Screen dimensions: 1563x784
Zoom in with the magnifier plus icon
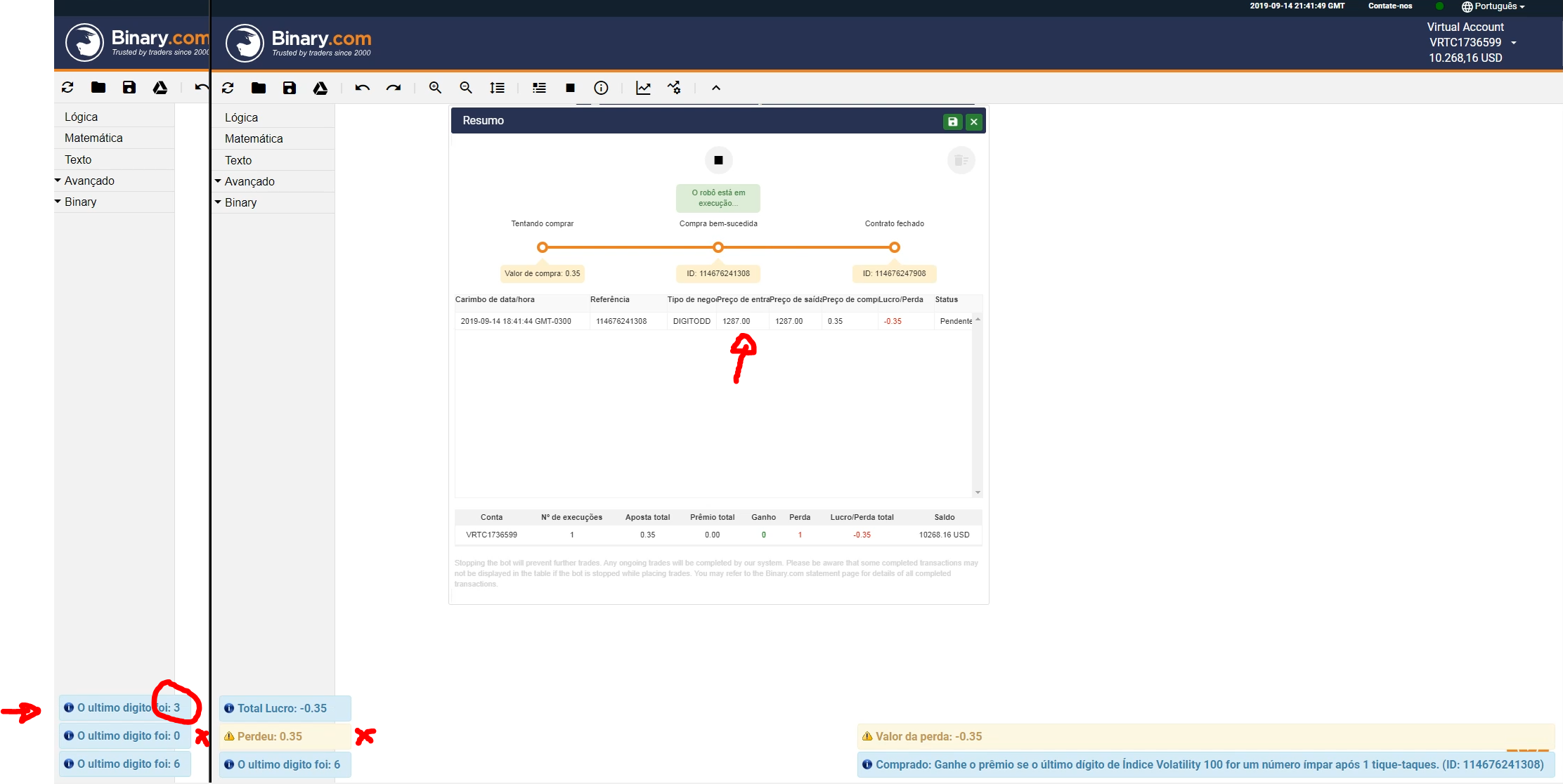pos(436,88)
